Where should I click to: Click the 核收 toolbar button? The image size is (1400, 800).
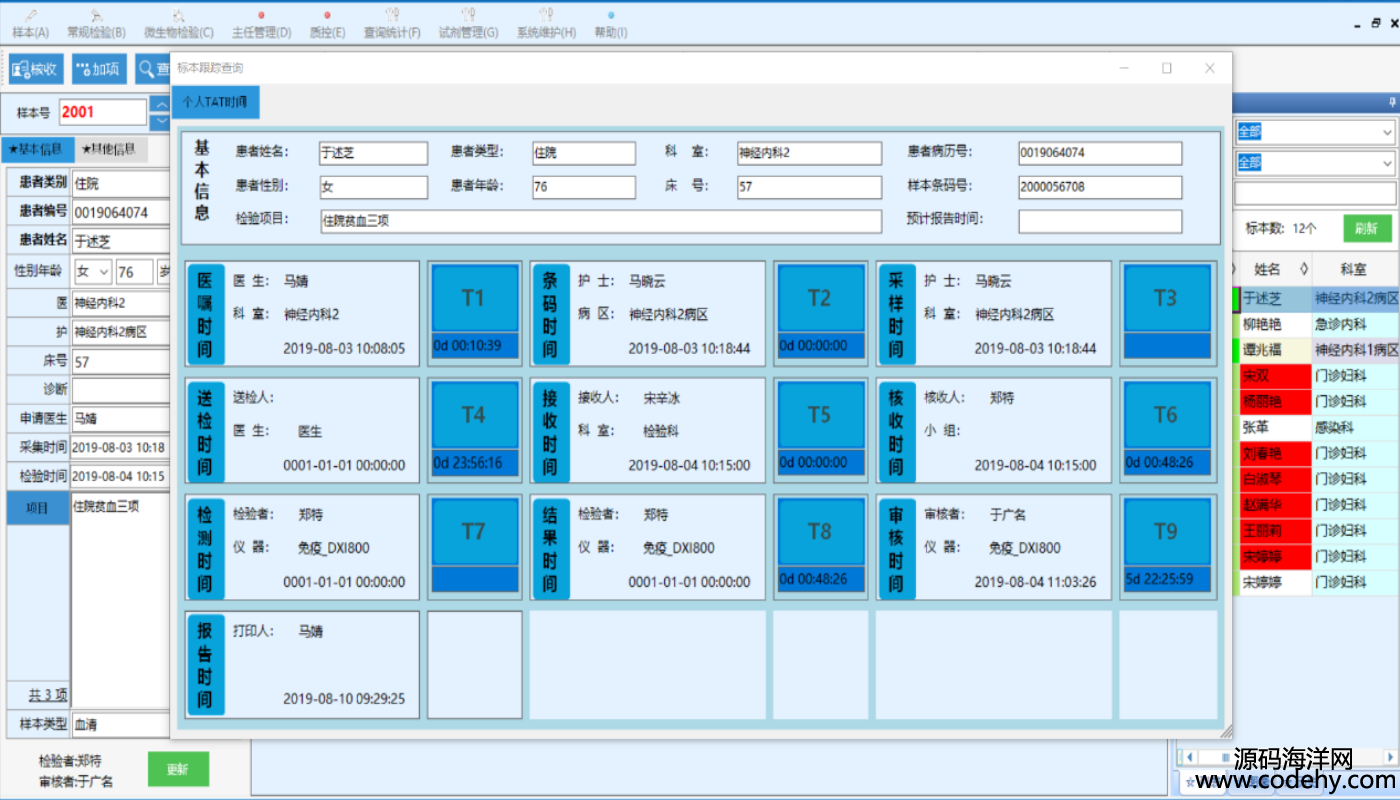[x=37, y=69]
